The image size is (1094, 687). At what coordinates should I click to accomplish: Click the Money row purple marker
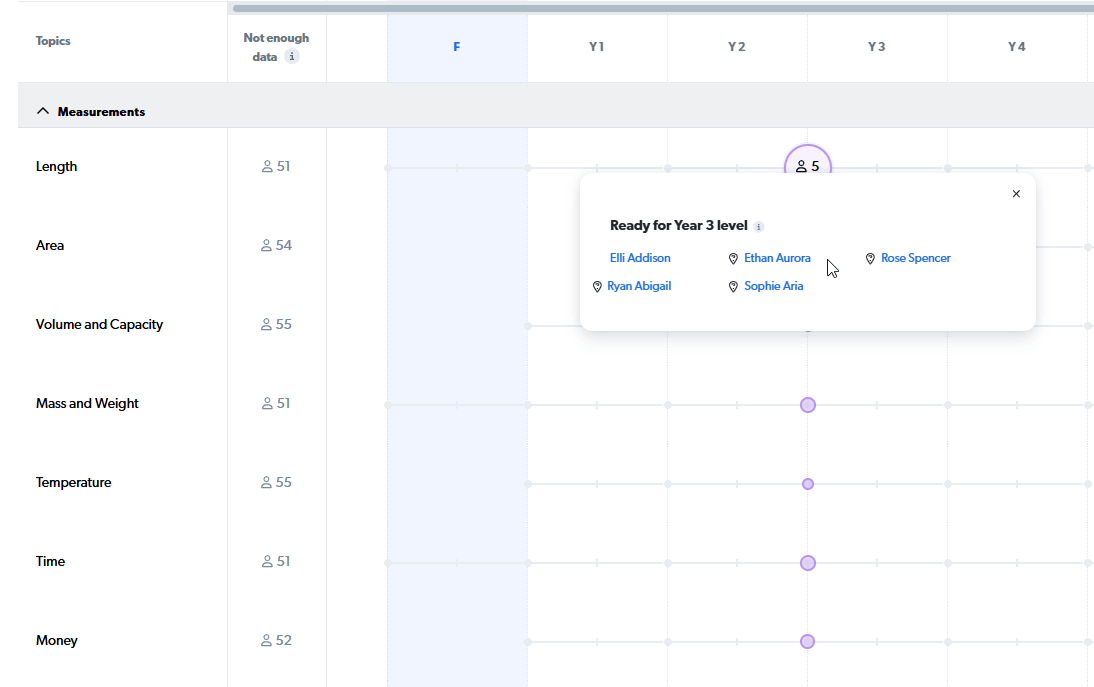pyautogui.click(x=807, y=642)
